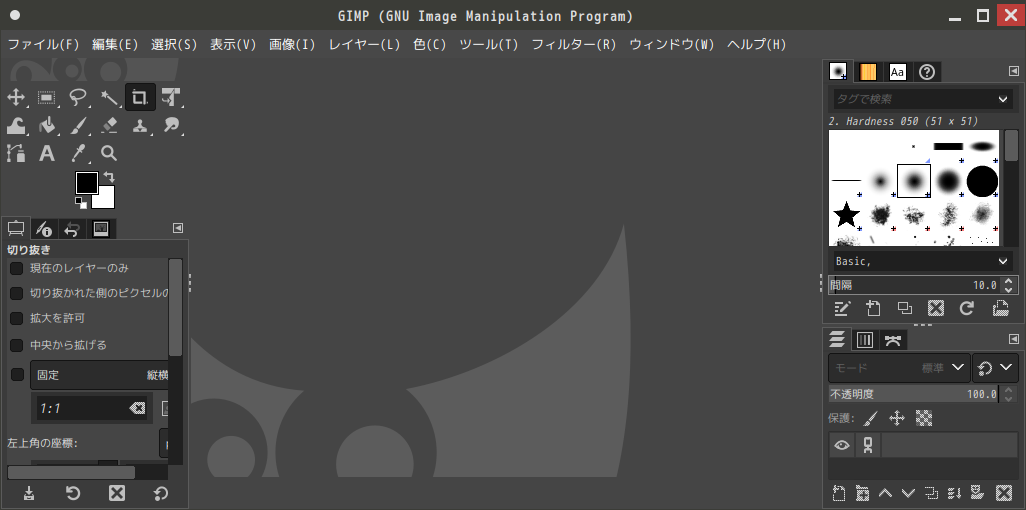
Task: Switch to the Images tab
Action: pyautogui.click(x=101, y=228)
